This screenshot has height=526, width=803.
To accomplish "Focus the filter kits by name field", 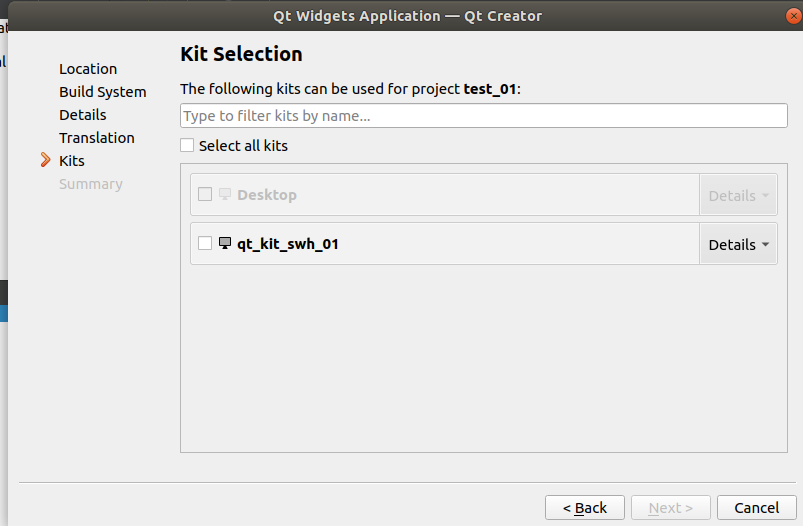I will (483, 116).
